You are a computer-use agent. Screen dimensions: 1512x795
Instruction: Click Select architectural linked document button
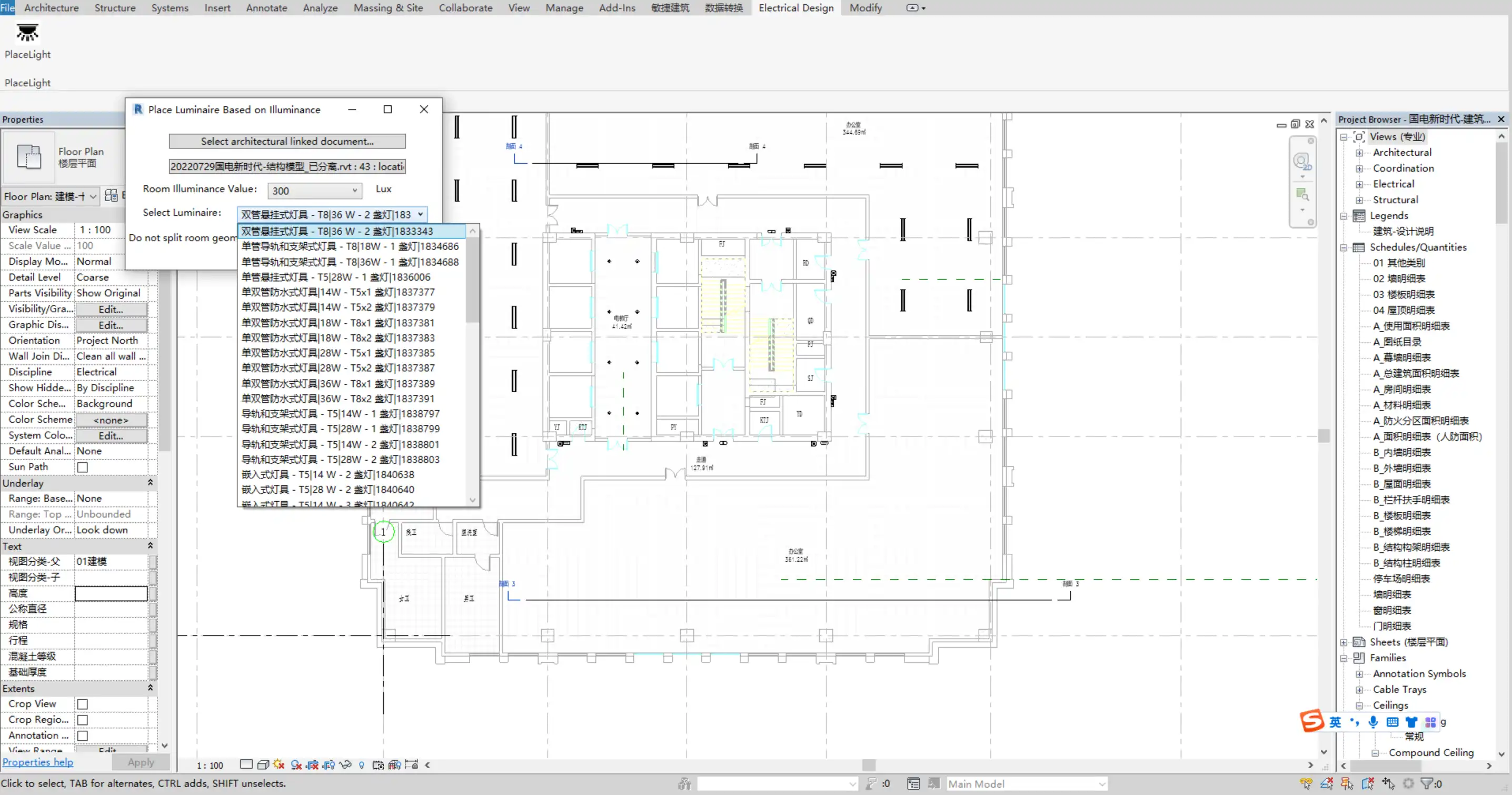point(287,141)
